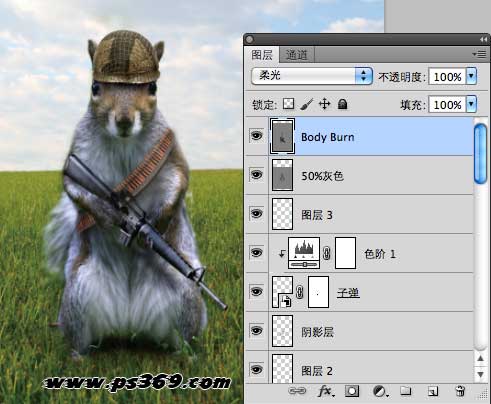
Task: Add a layer mask button
Action: point(352,391)
